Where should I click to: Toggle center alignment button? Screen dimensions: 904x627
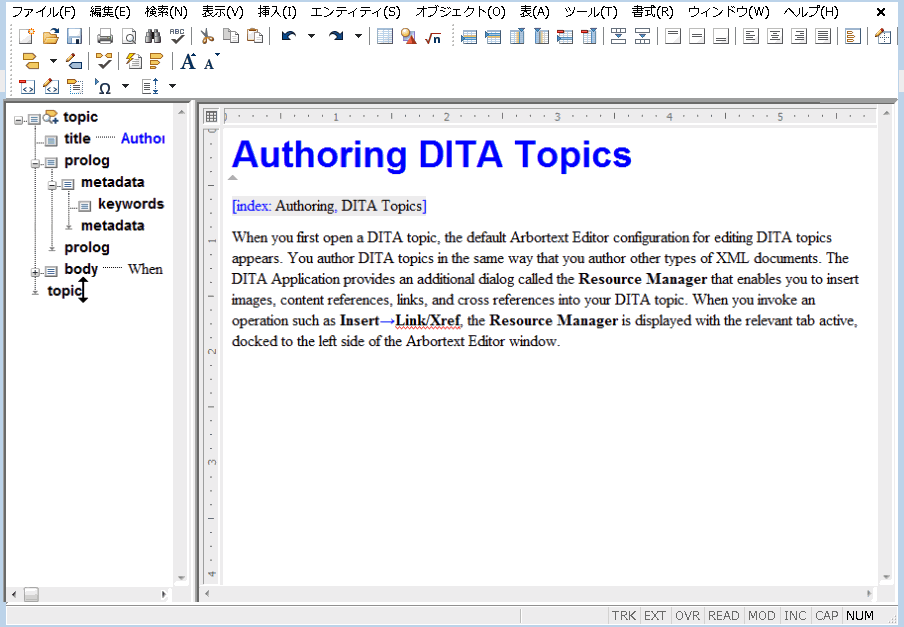click(x=775, y=36)
